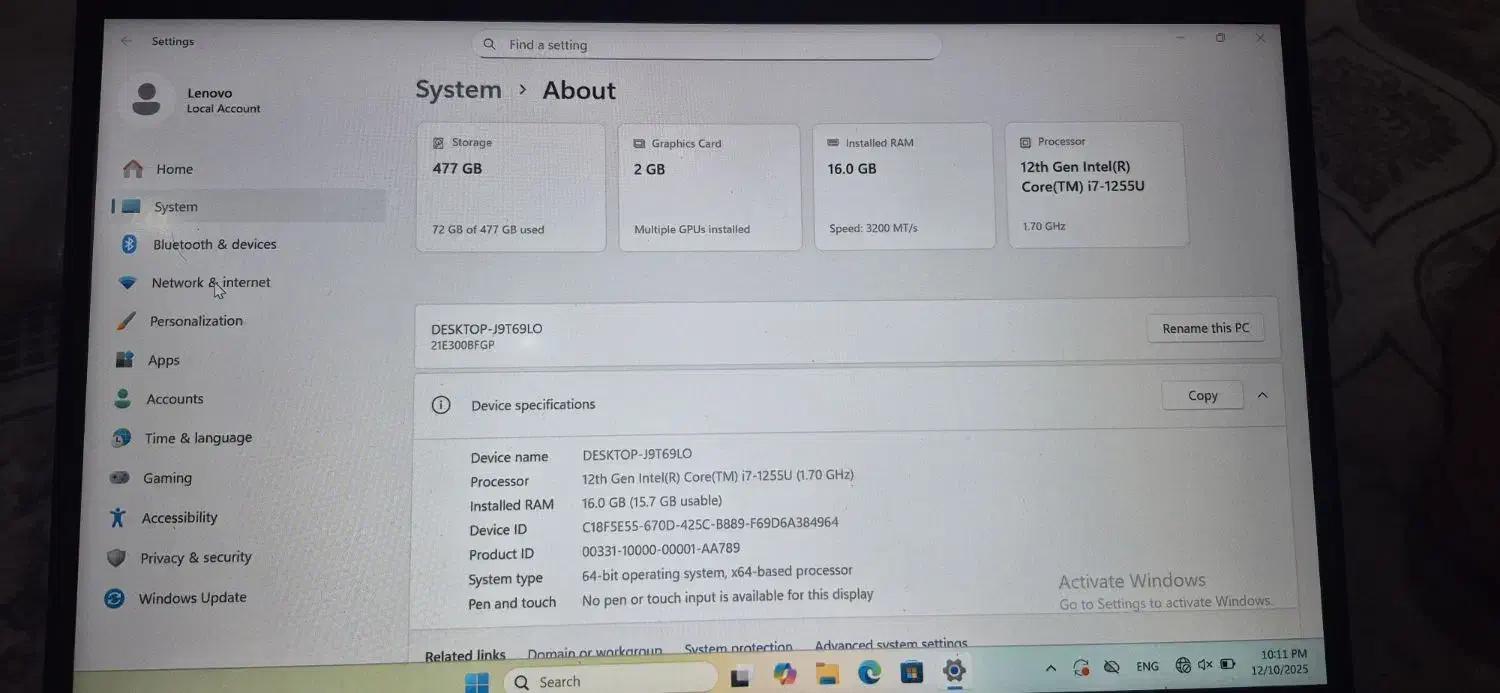Open the Home section in Settings sidebar
Viewport: 1500px width, 693px height.
click(174, 168)
